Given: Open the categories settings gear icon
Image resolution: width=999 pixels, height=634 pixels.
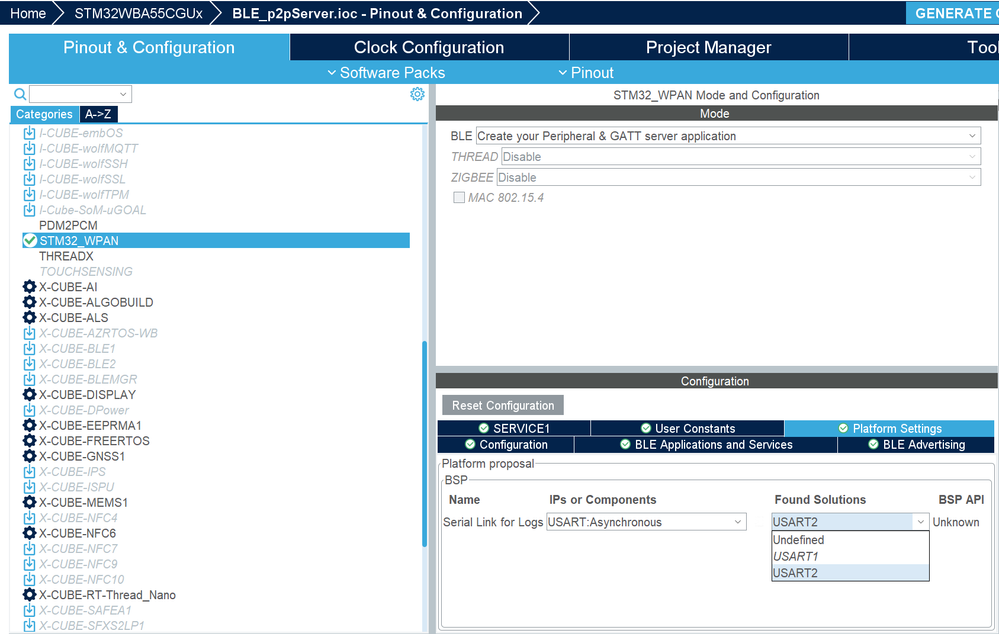Looking at the screenshot, I should tap(417, 94).
